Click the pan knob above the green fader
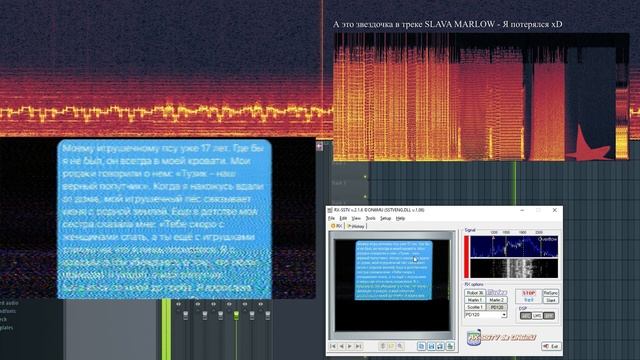This screenshot has width=640, height=360. coord(229,304)
